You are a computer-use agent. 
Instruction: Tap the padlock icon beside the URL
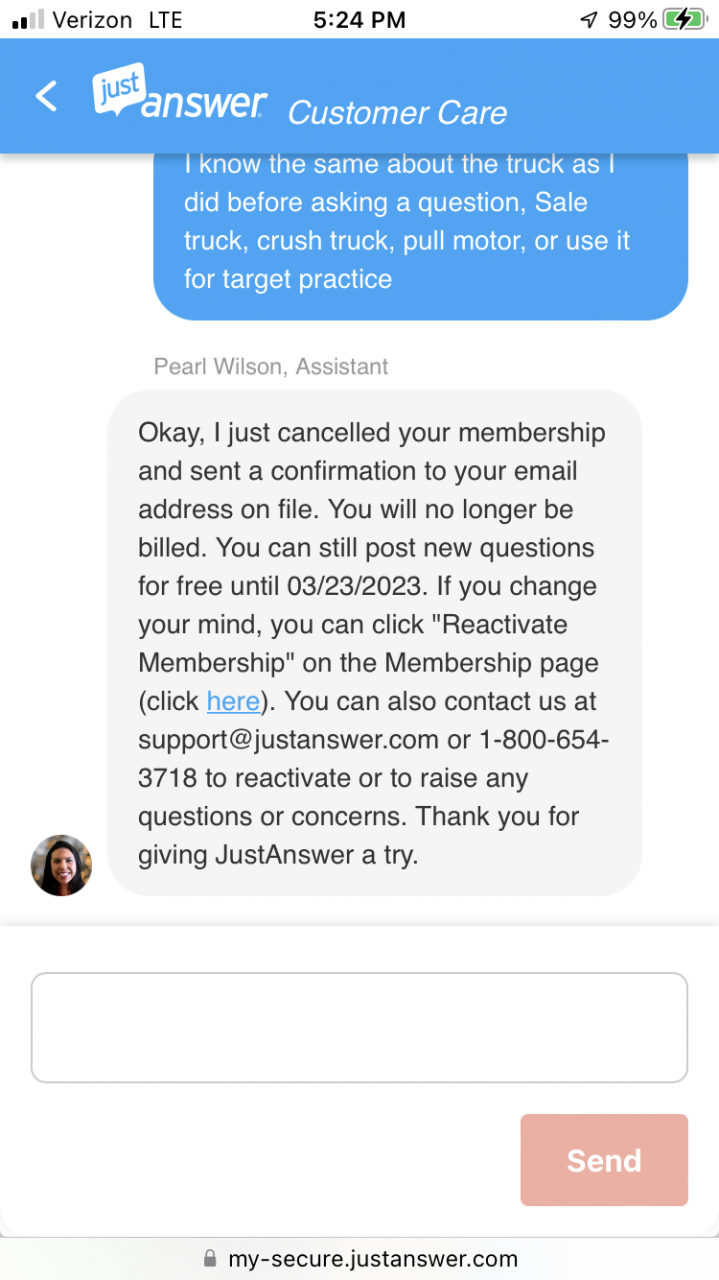coord(209,1258)
